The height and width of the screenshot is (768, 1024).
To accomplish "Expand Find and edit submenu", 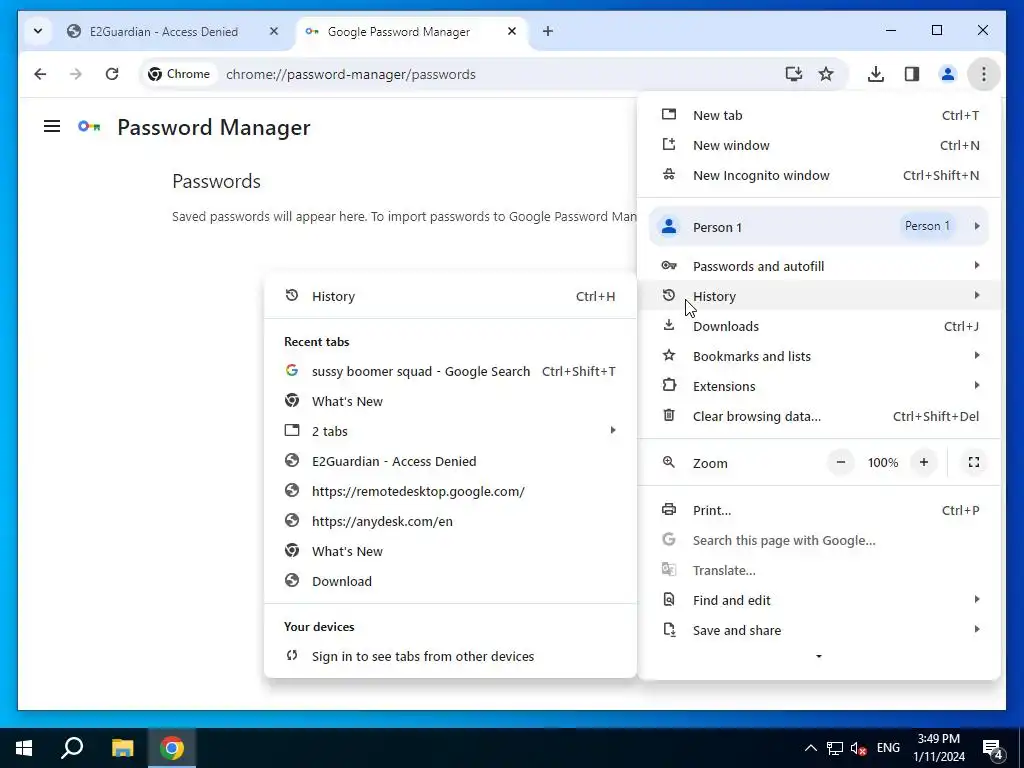I will pyautogui.click(x=820, y=600).
